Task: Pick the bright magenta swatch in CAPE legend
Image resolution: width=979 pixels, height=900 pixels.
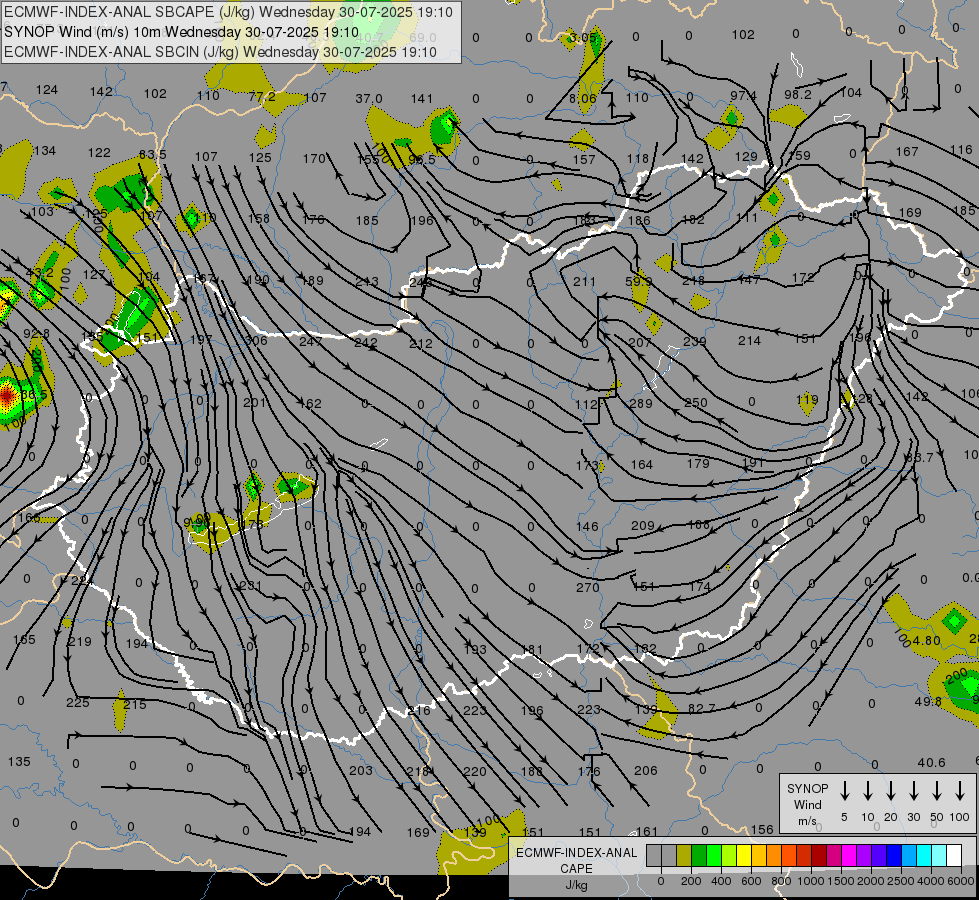Action: click(849, 855)
